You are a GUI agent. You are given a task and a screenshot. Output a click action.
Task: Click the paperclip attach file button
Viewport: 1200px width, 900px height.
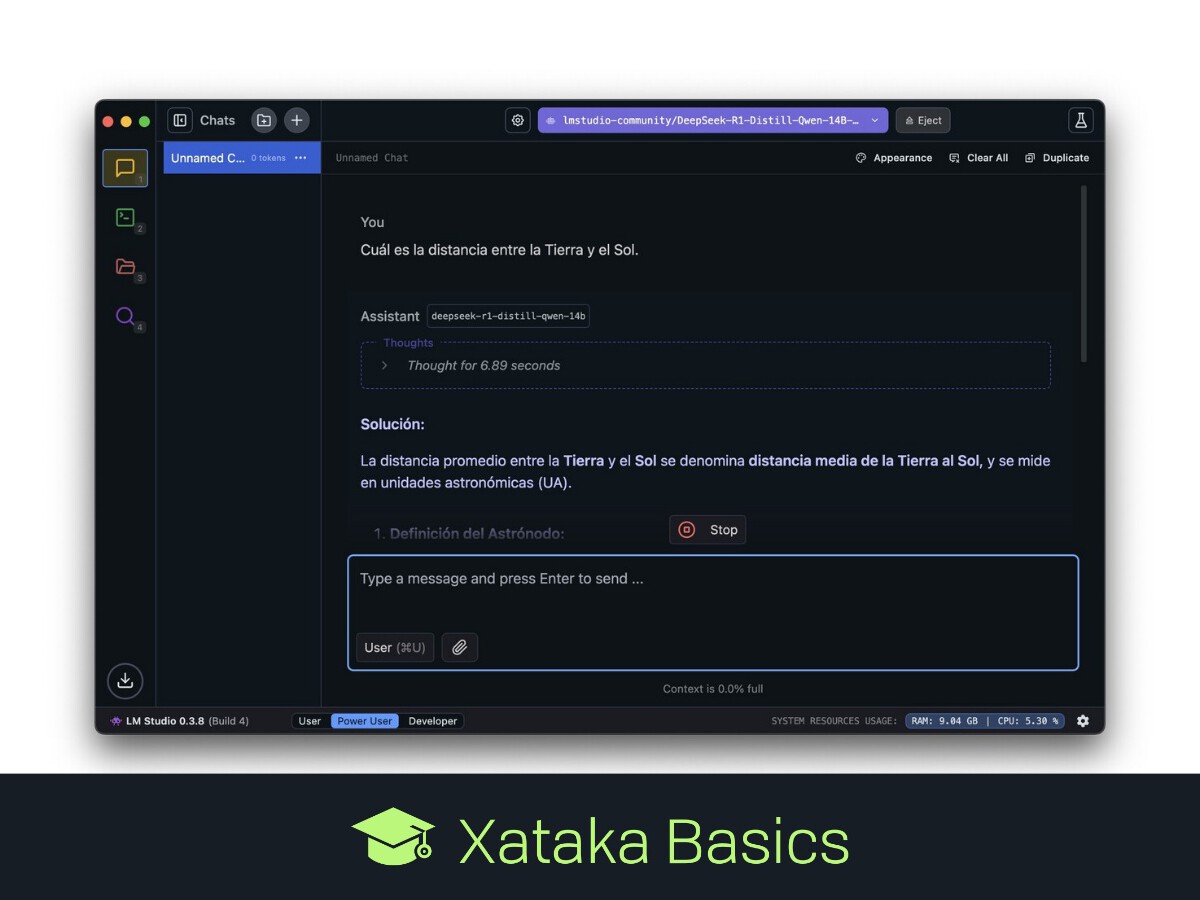tap(459, 648)
